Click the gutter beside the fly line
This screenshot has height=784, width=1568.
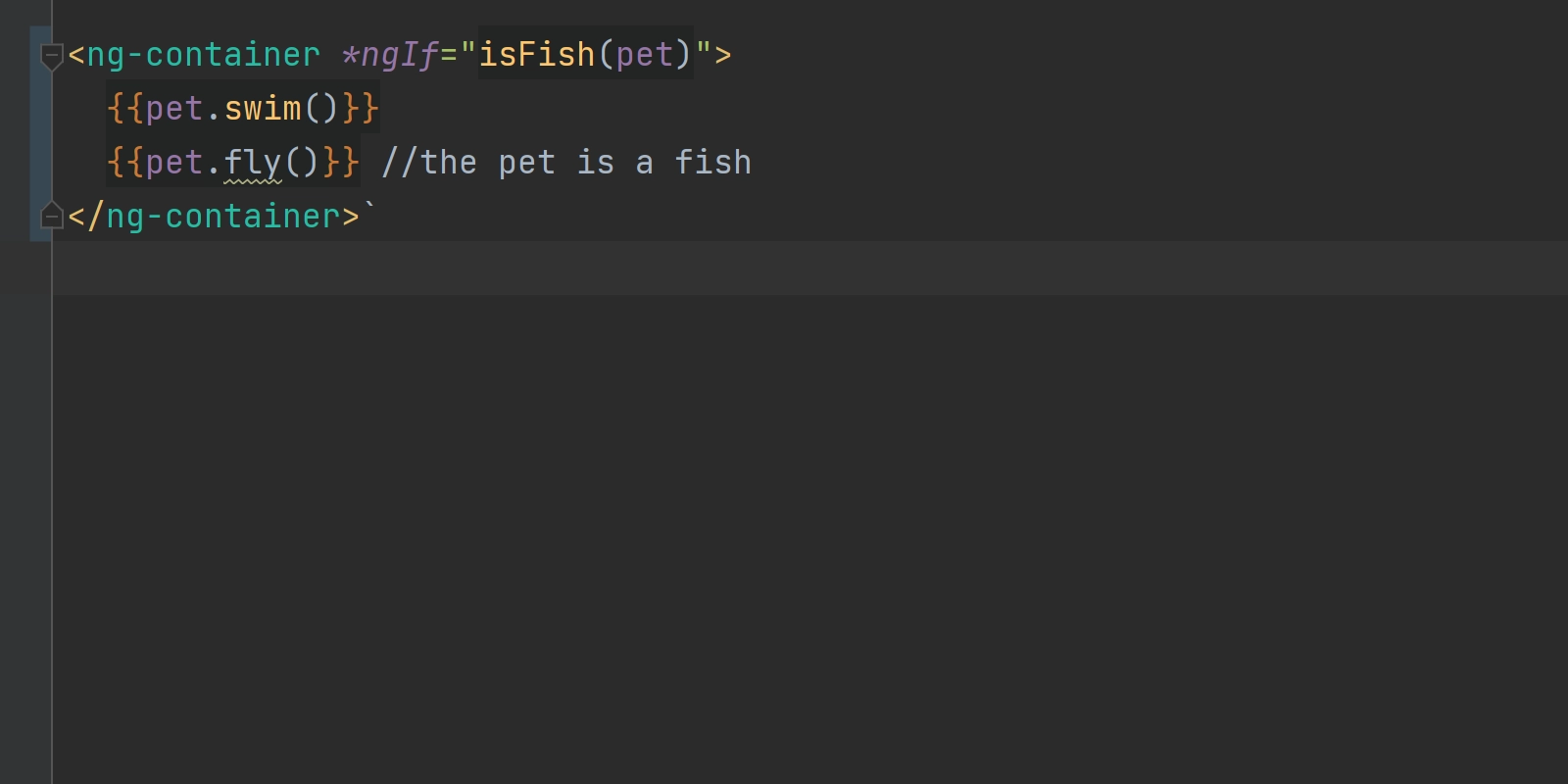coord(40,162)
